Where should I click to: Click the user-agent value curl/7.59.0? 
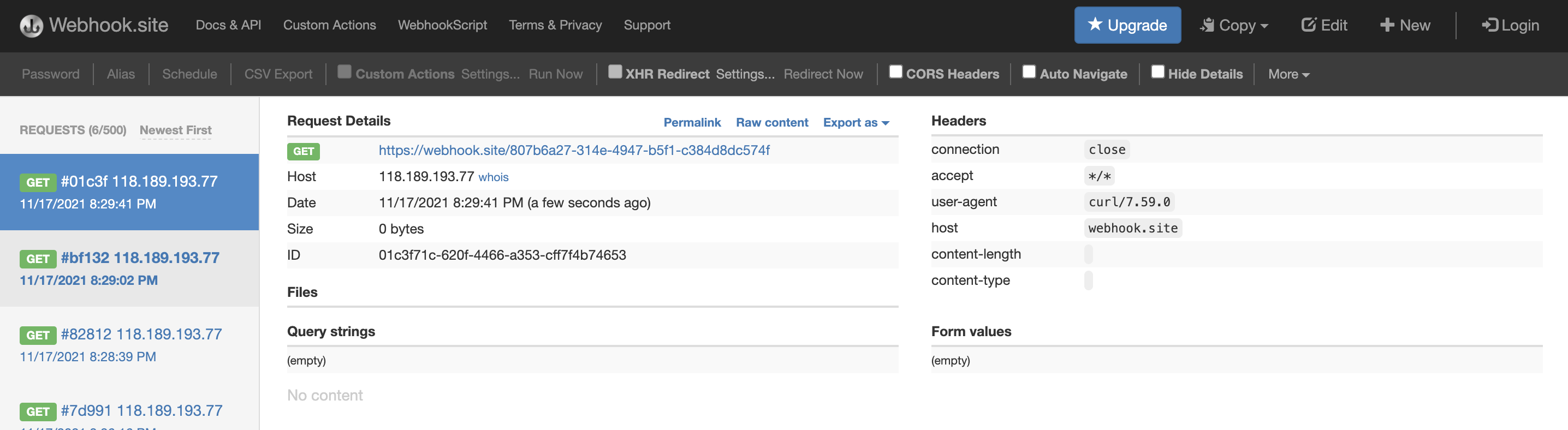coord(1129,202)
